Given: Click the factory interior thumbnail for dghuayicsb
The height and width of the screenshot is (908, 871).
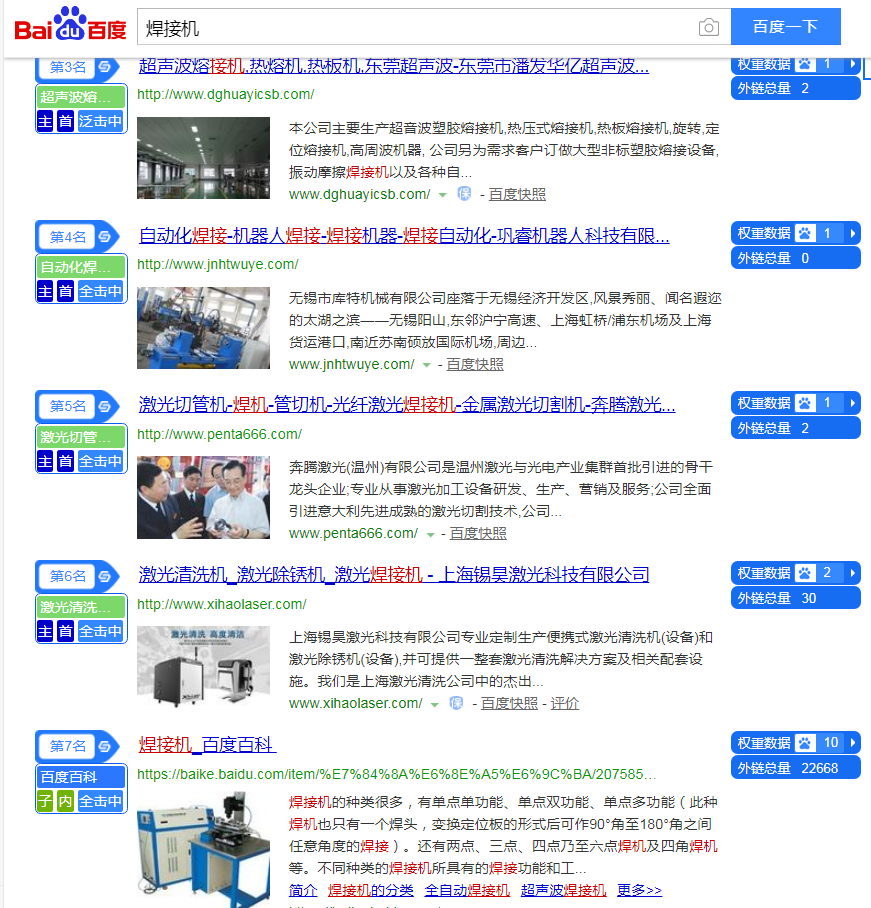Looking at the screenshot, I should click(203, 158).
